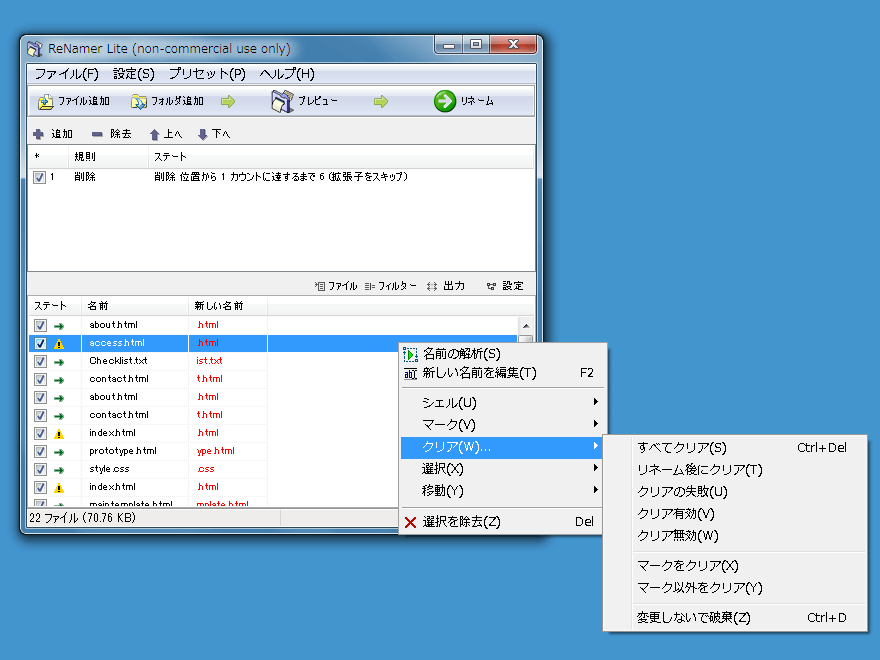Select the 削除 rule description text

click(x=281, y=177)
